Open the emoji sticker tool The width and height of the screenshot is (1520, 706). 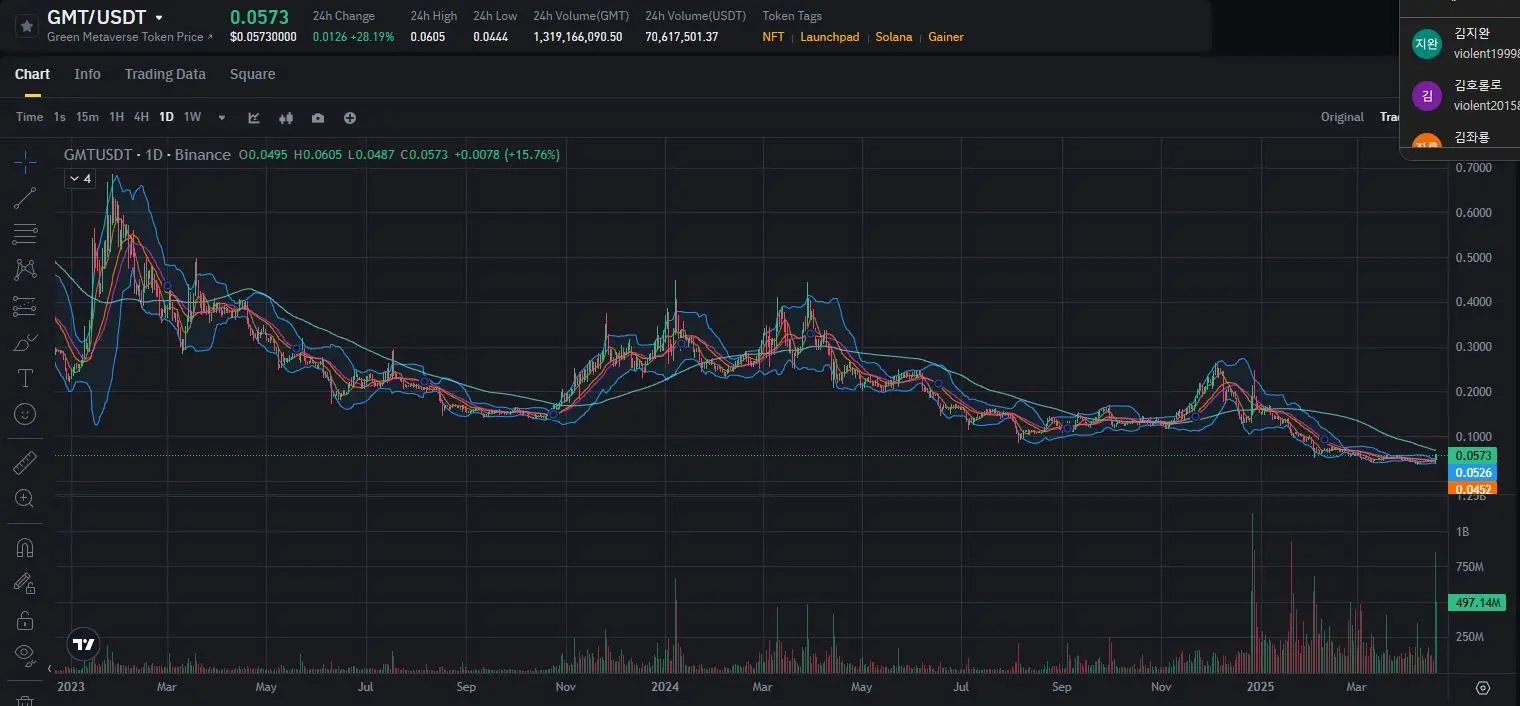(25, 414)
